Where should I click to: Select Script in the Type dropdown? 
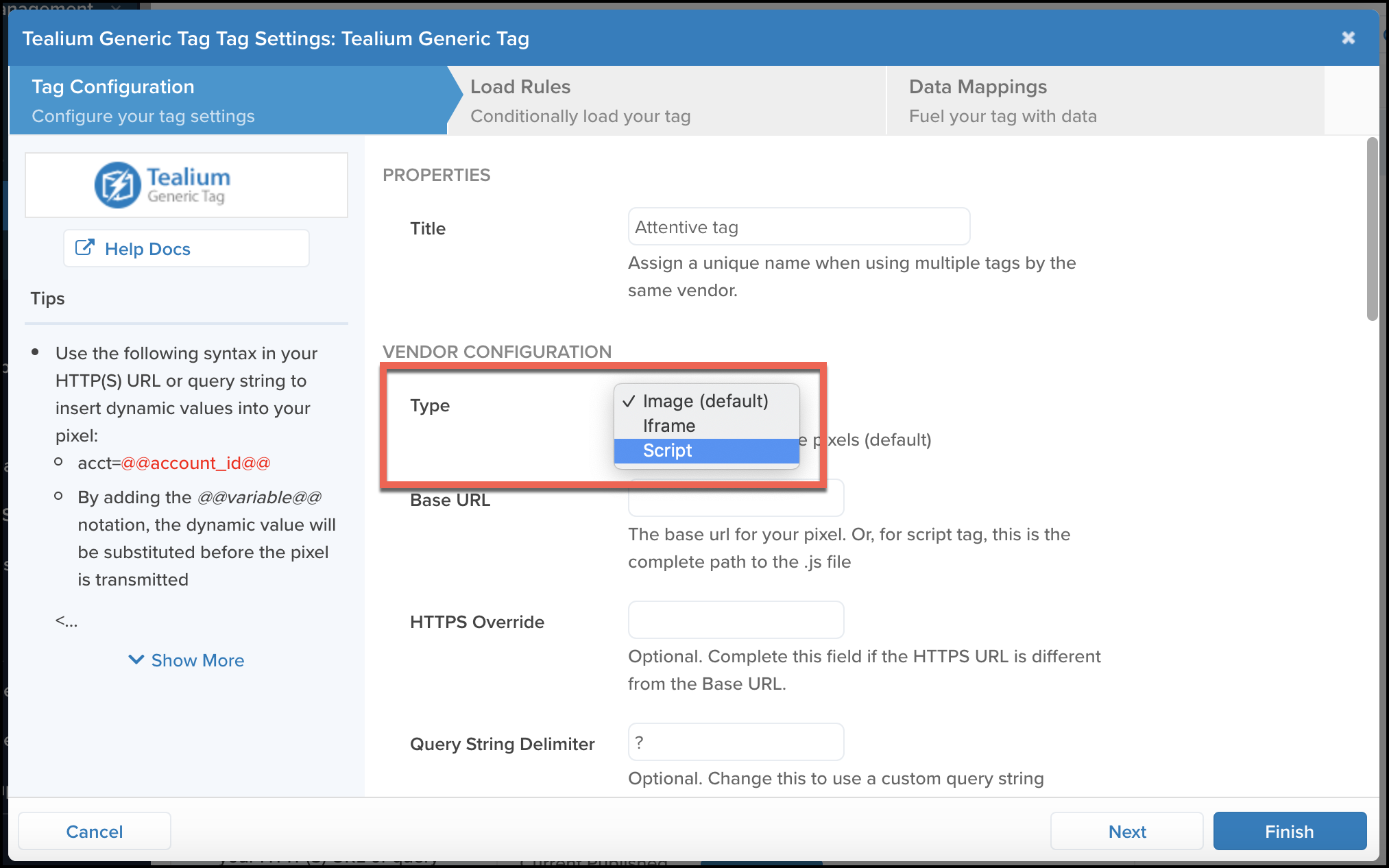pos(706,450)
